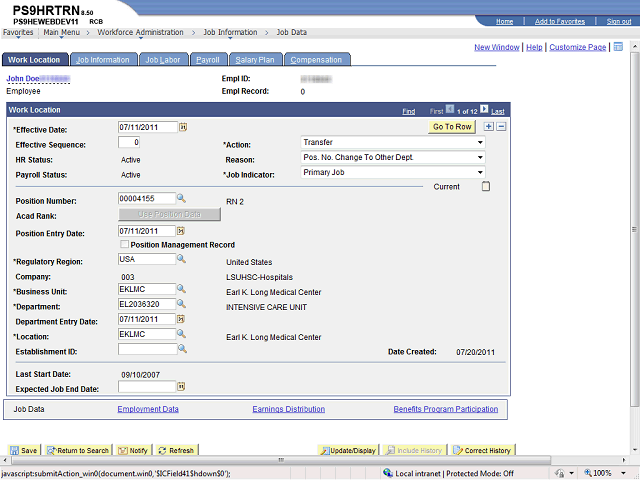640x480 pixels.
Task: Switch to the Payroll tab
Action: coord(208,60)
